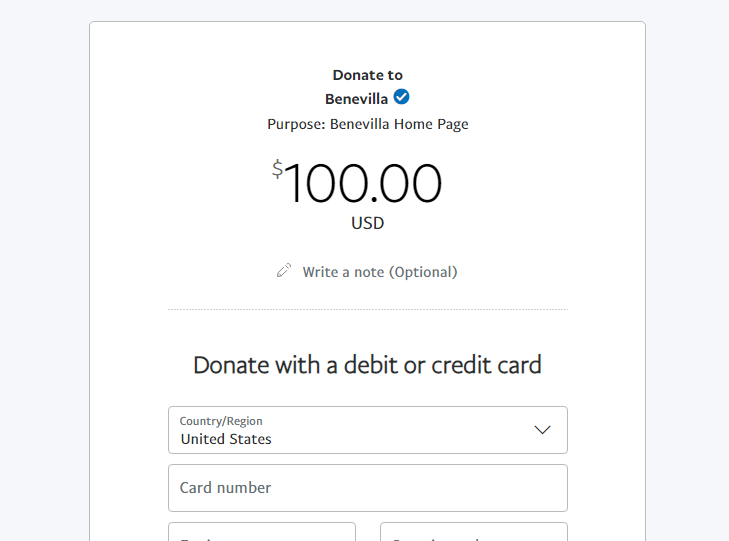Viewport: 729px width, 541px height.
Task: Click the small dollar sign before 100.00
Action: (277, 169)
